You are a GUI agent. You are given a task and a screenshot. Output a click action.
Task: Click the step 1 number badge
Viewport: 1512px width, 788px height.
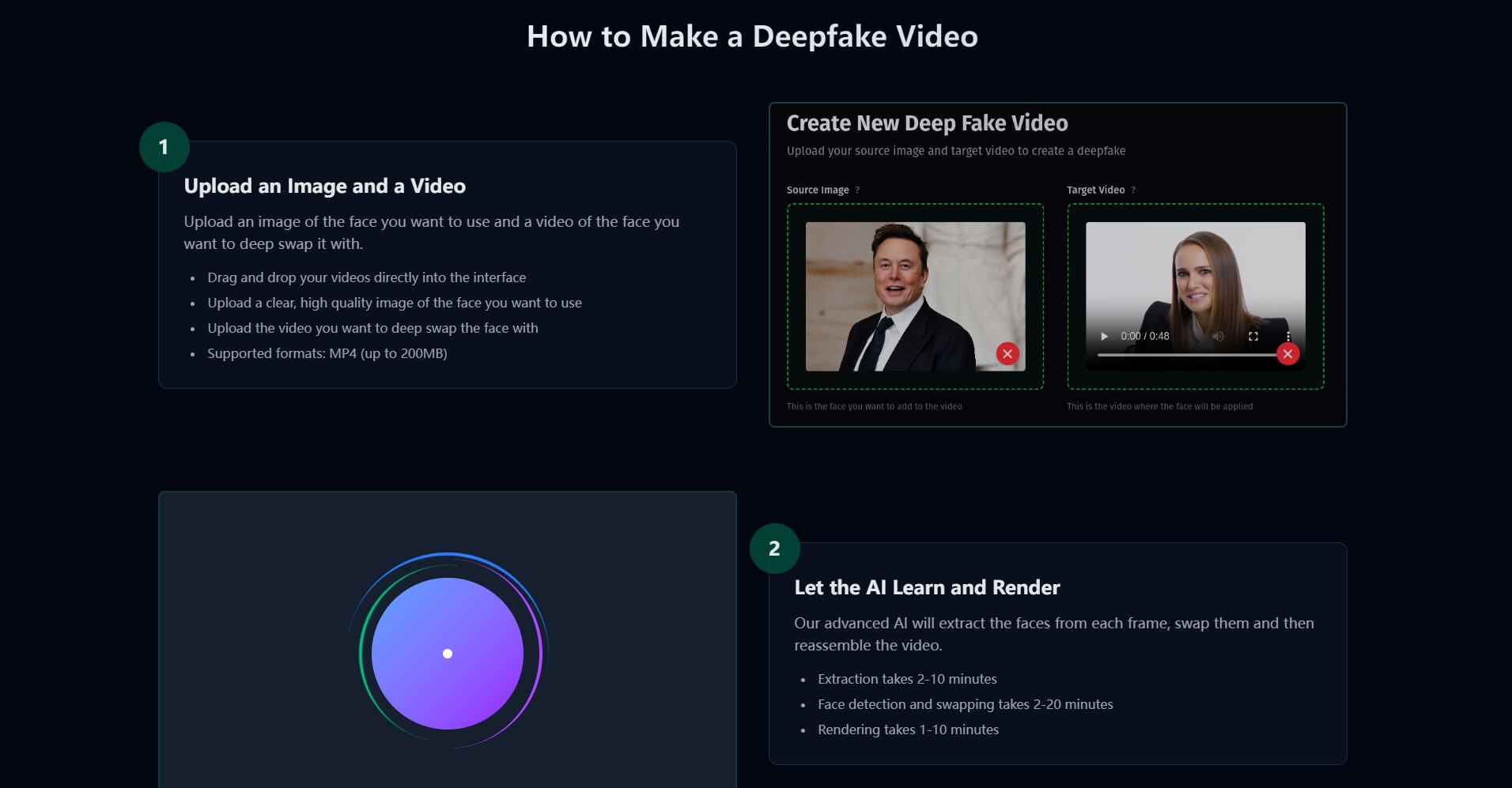coord(164,147)
